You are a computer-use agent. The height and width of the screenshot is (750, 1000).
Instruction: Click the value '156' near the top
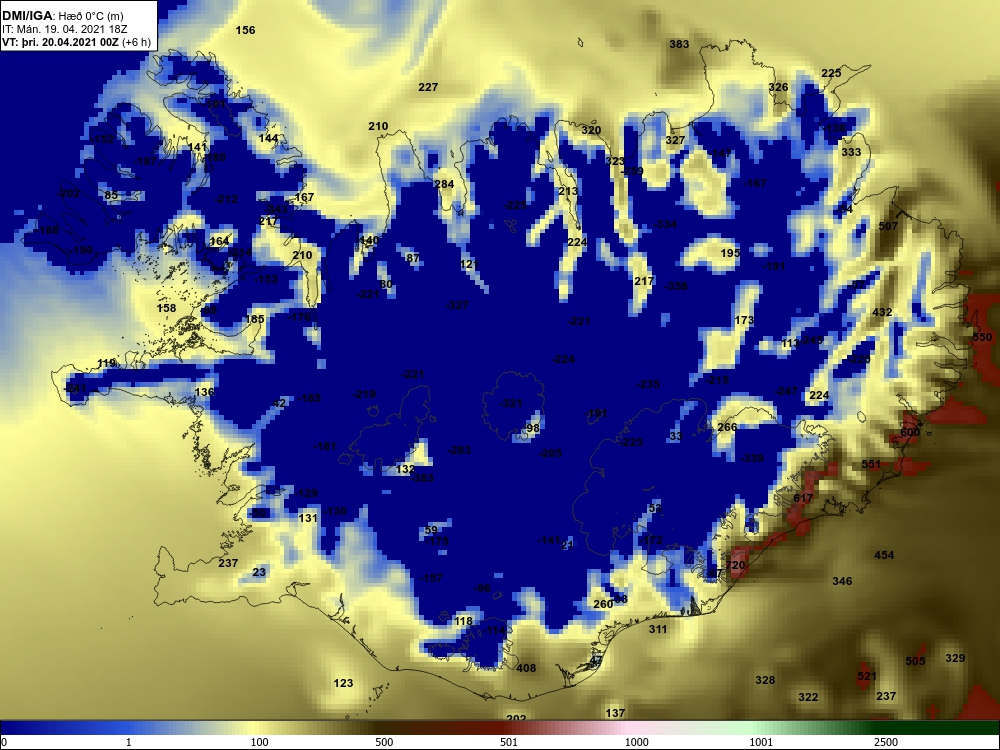[x=246, y=30]
